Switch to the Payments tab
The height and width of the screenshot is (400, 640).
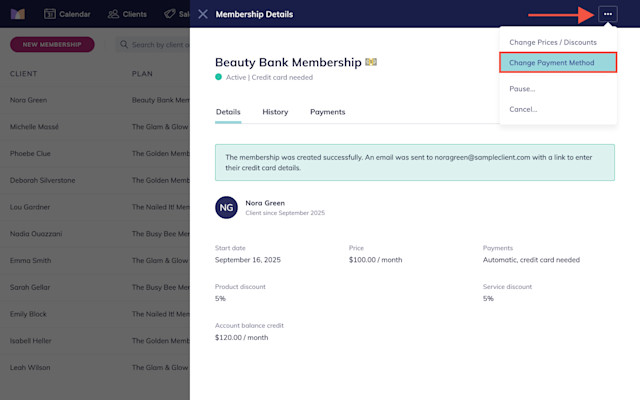[x=327, y=112]
